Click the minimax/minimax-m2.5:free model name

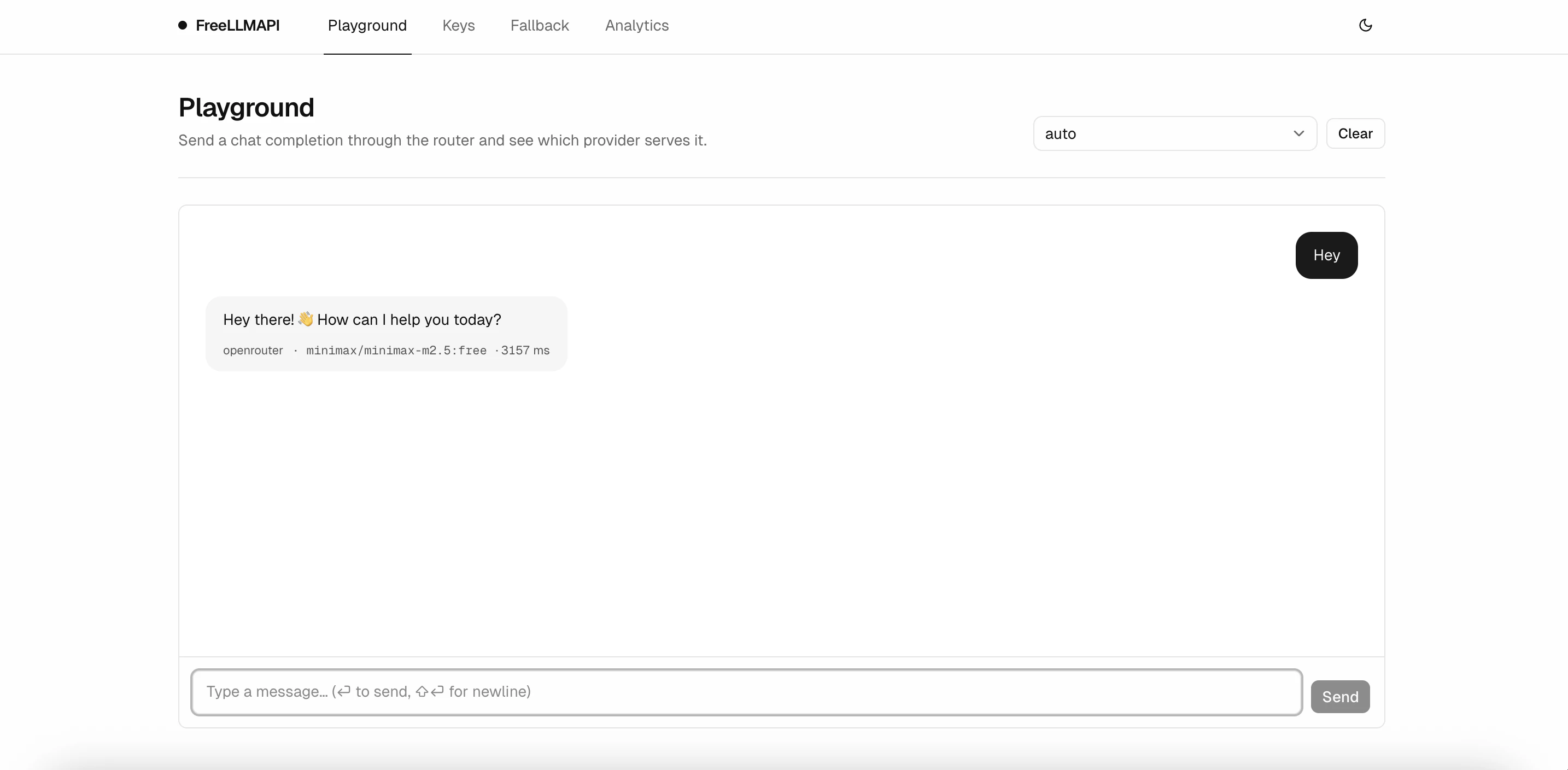click(396, 351)
